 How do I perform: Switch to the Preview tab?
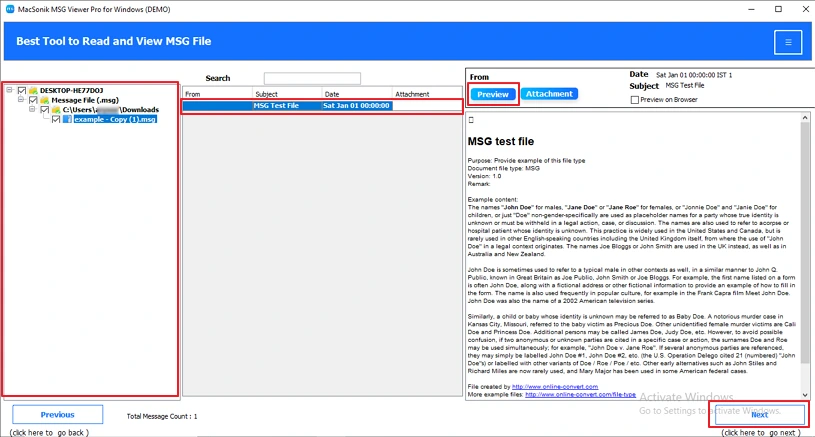(x=493, y=94)
